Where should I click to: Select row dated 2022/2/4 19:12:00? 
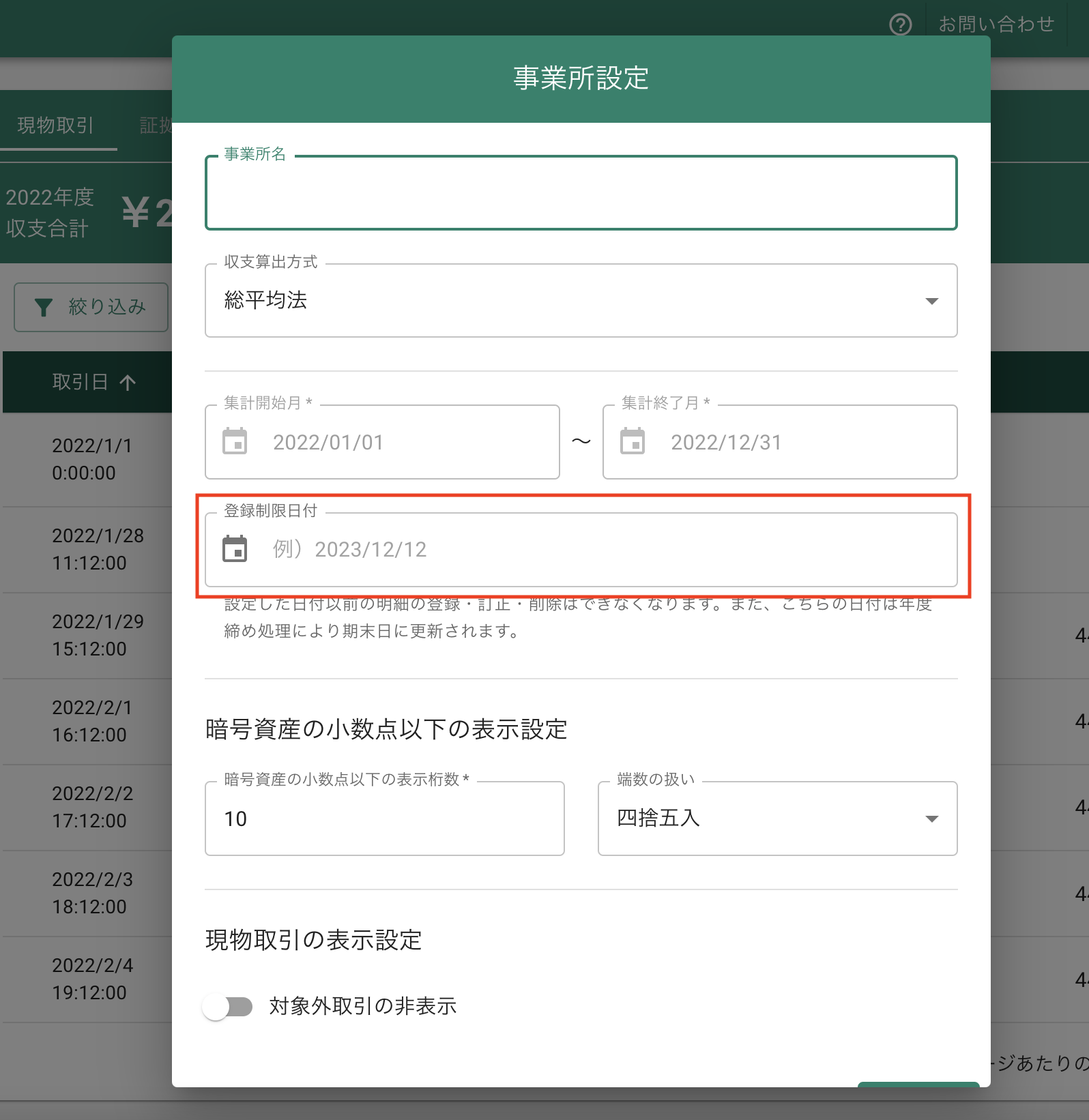87,979
